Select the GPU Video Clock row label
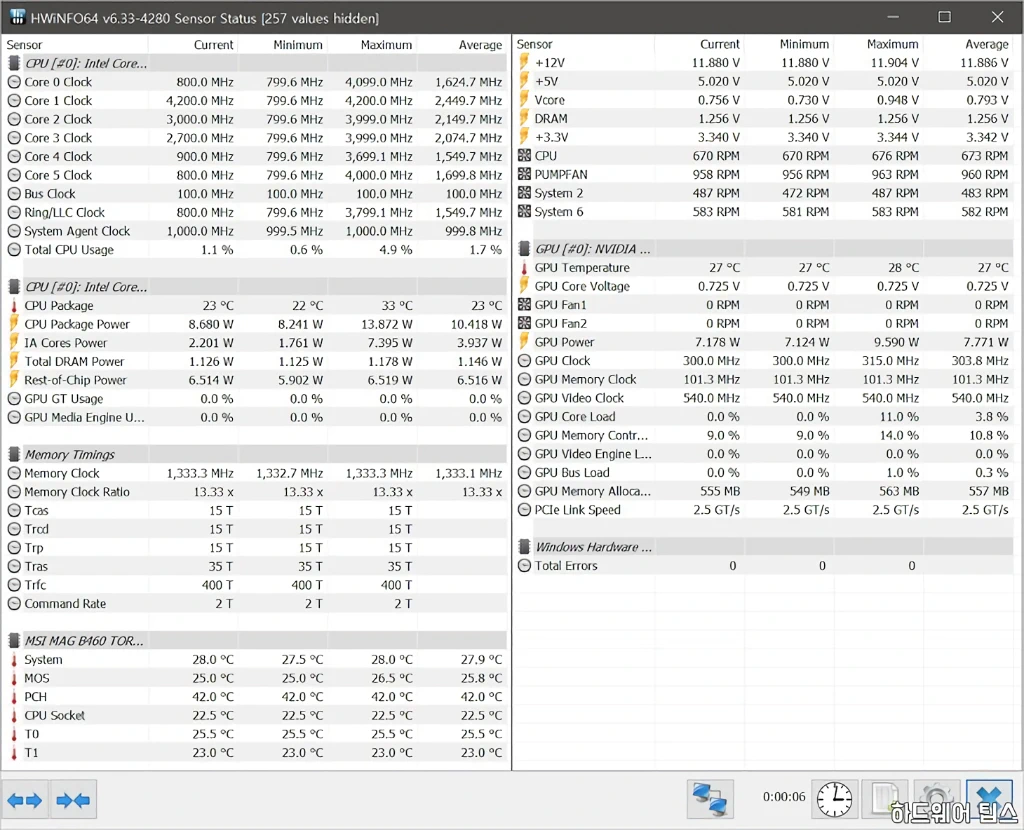Image resolution: width=1024 pixels, height=830 pixels. [579, 398]
